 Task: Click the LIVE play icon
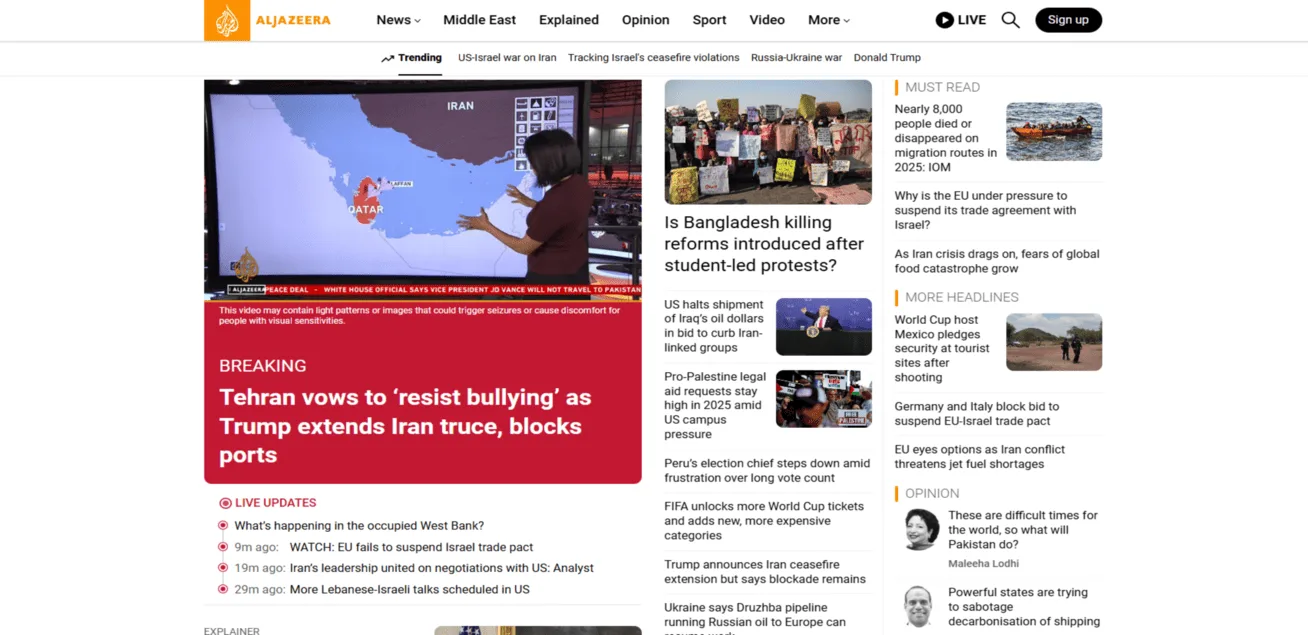[x=944, y=20]
